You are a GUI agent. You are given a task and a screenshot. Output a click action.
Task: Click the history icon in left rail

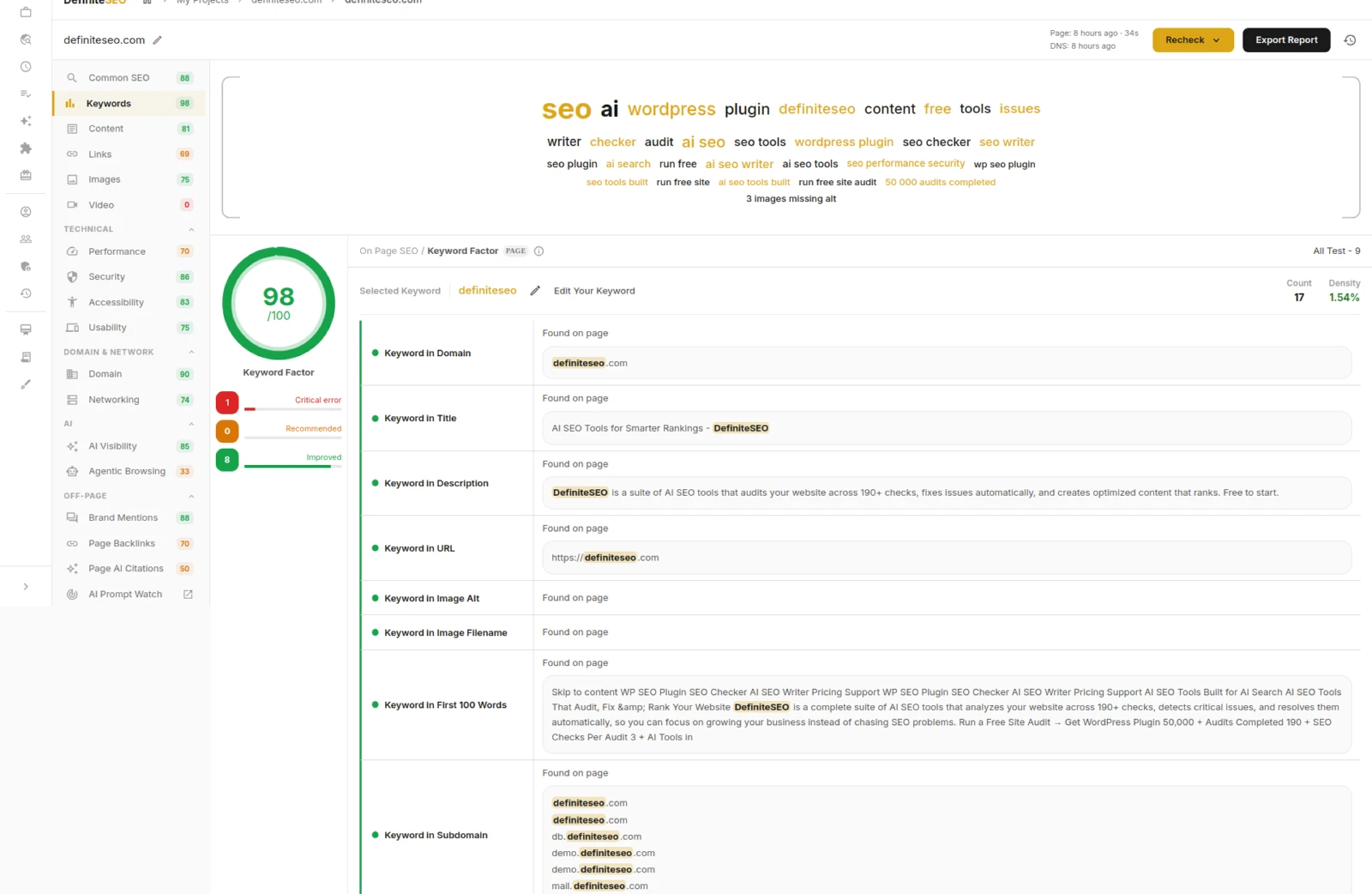point(26,293)
